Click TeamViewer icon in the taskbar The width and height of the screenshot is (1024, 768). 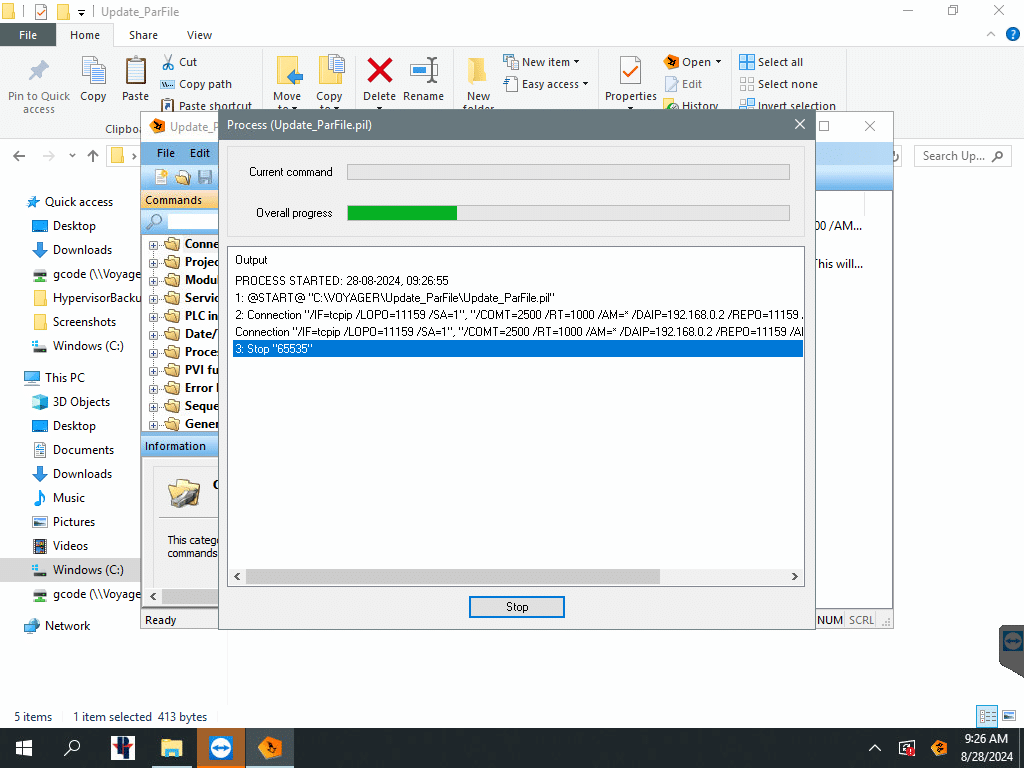(220, 747)
